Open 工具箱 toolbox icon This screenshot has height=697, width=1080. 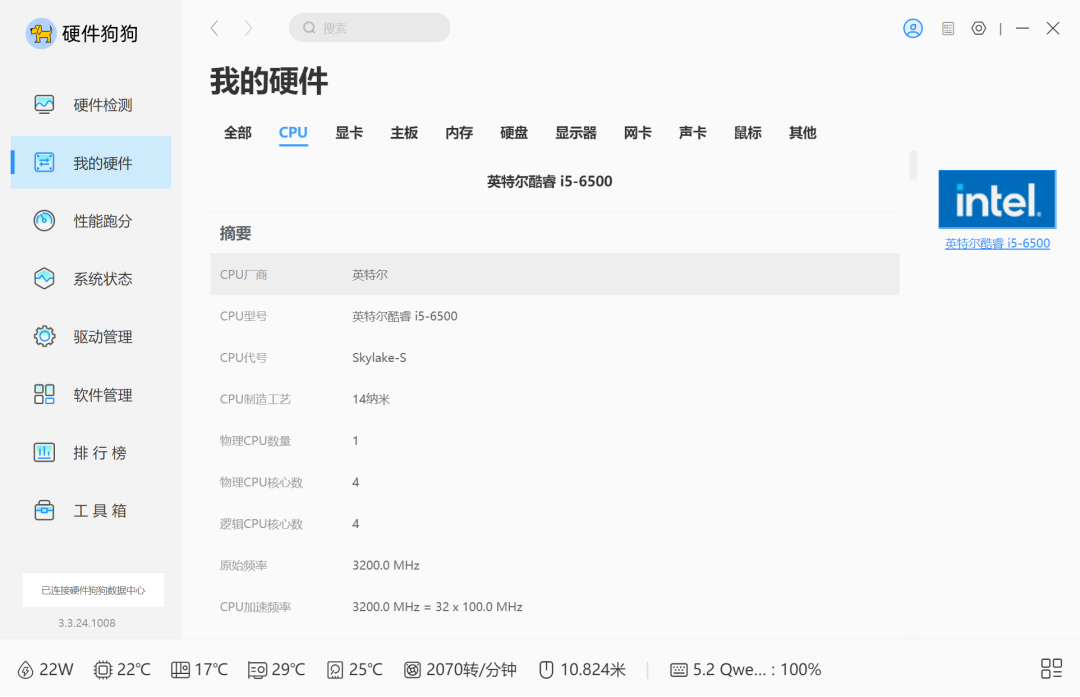[x=44, y=510]
